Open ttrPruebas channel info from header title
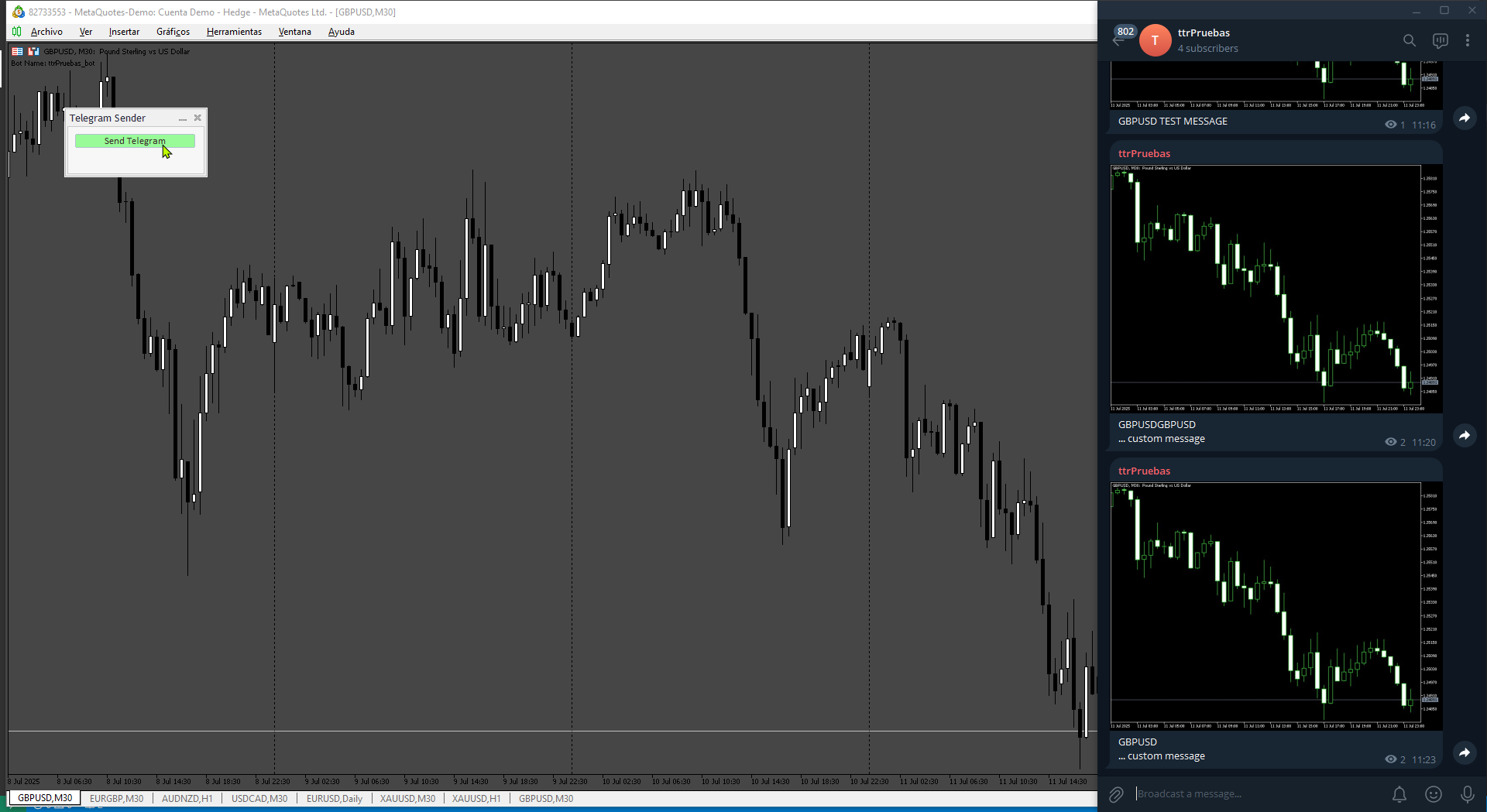 tap(1204, 33)
